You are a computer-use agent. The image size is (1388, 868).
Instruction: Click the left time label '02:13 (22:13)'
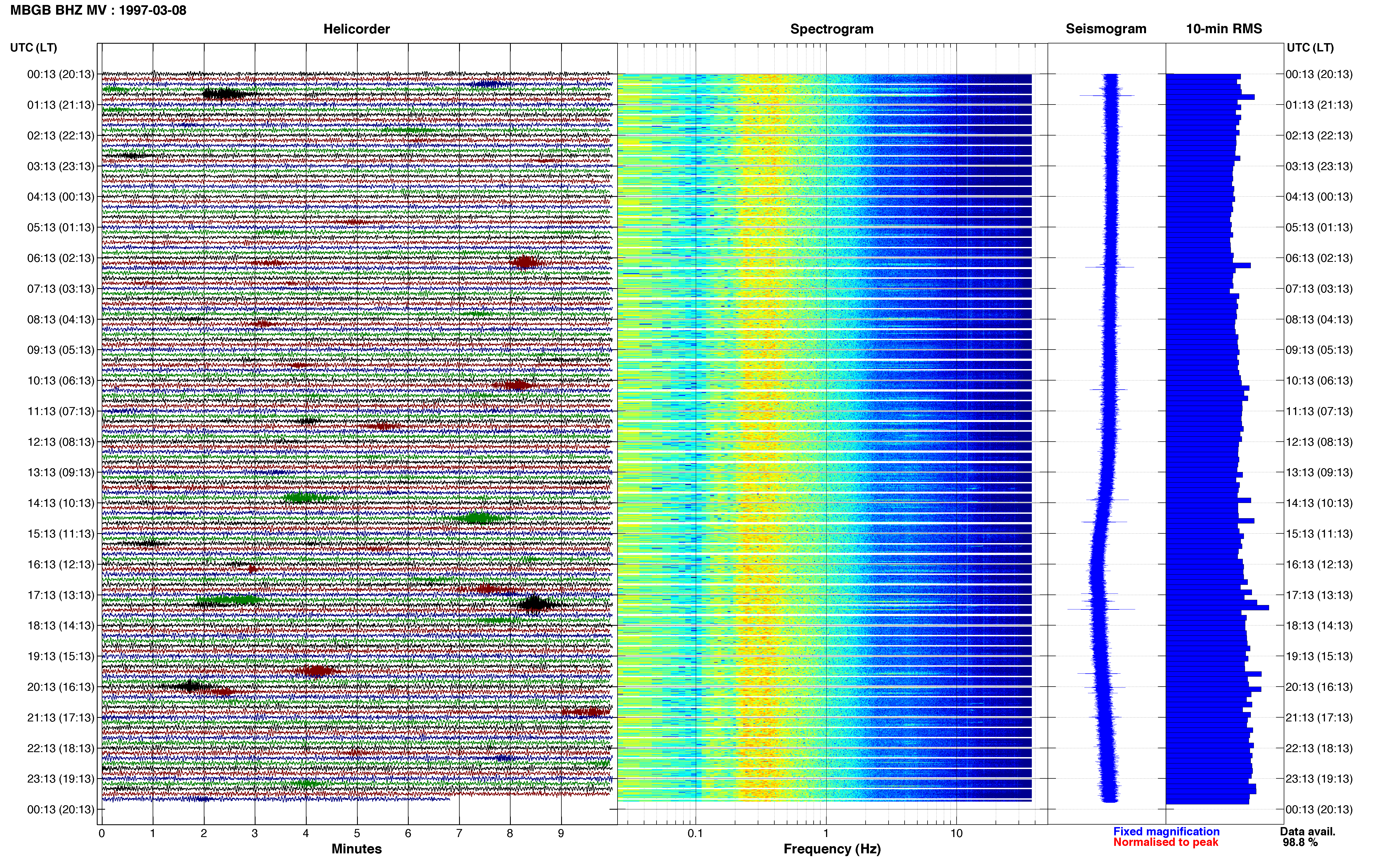click(x=61, y=135)
